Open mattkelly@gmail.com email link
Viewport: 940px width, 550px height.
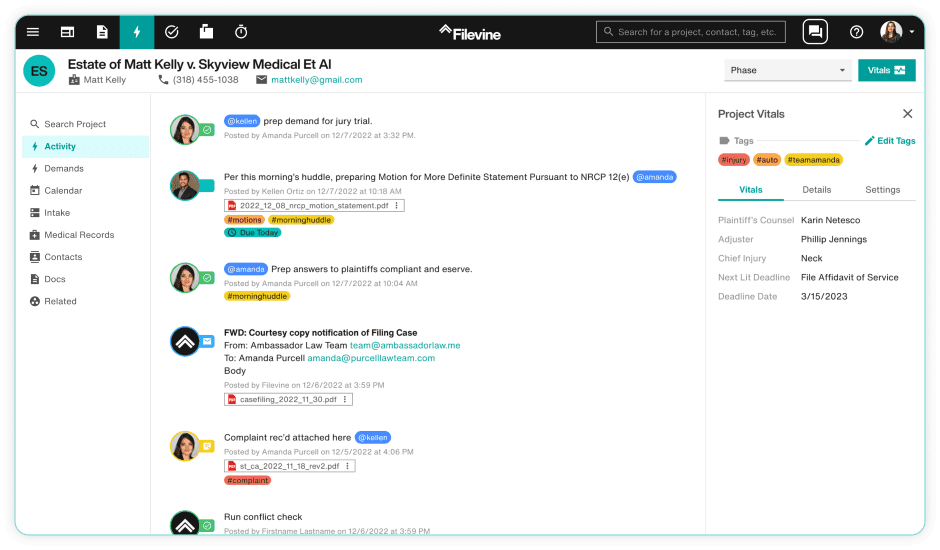click(317, 80)
